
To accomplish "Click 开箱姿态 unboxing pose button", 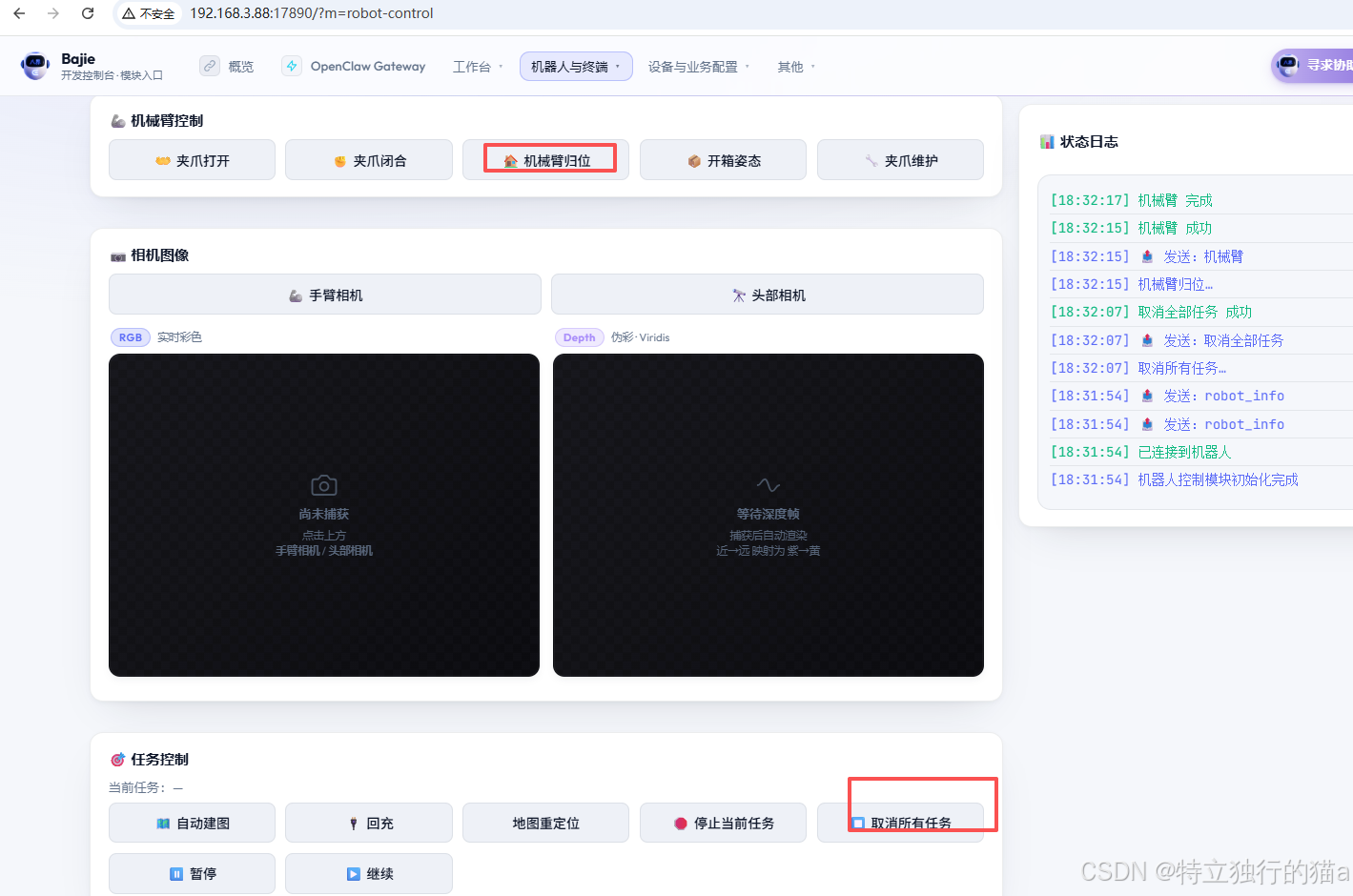I will click(x=723, y=160).
